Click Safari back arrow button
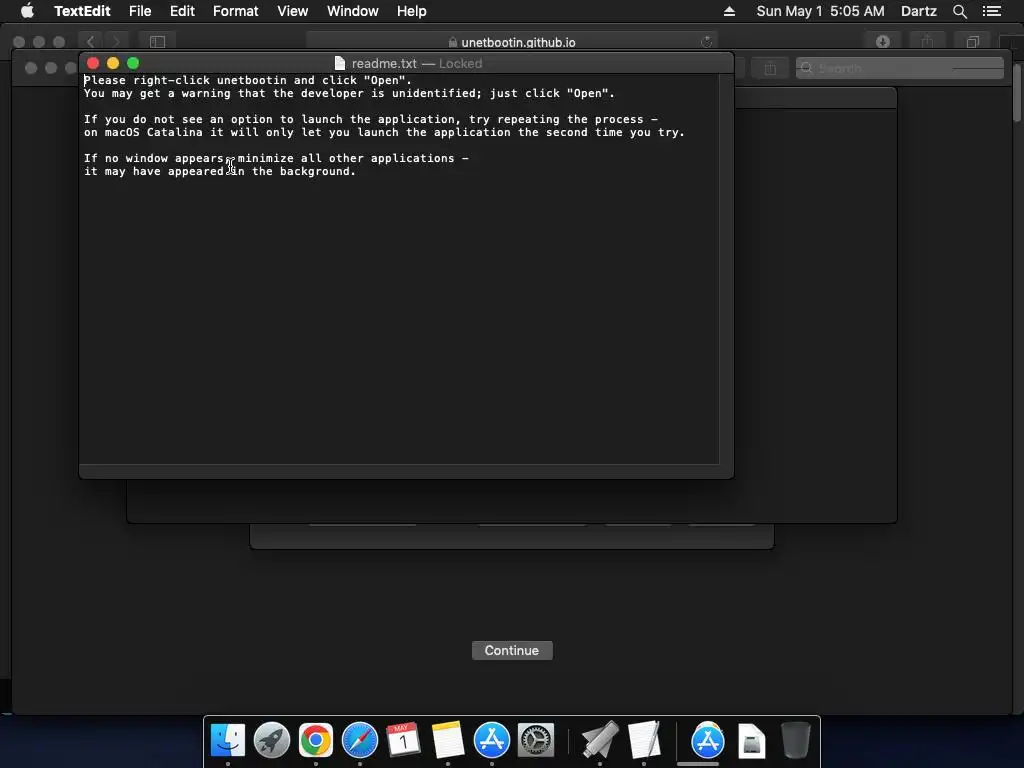The height and width of the screenshot is (768, 1024). click(91, 42)
